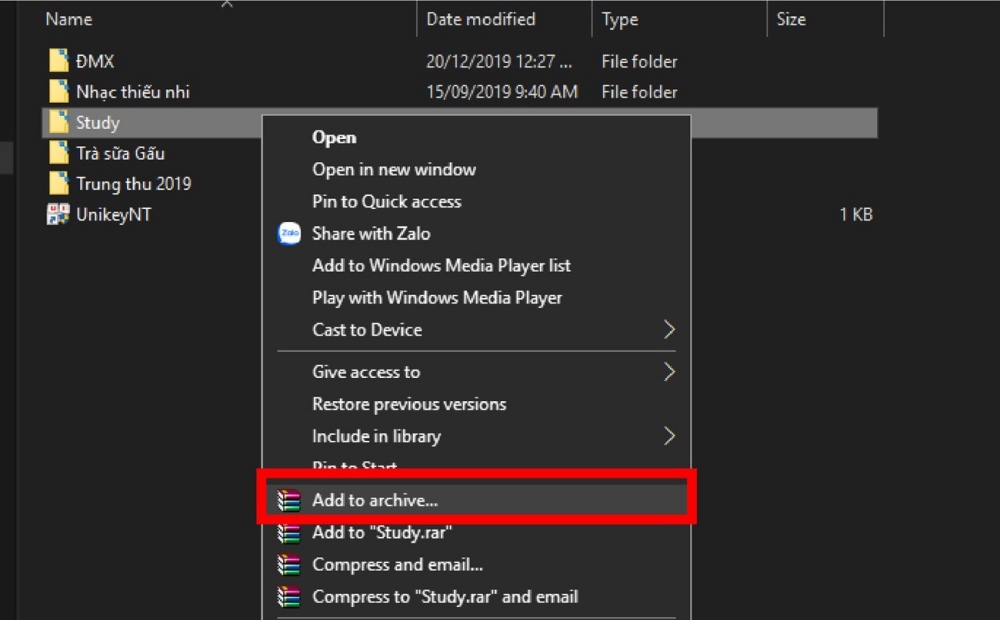The width and height of the screenshot is (1000, 620).
Task: Click the Zalo icon in context menu
Action: pyautogui.click(x=289, y=234)
